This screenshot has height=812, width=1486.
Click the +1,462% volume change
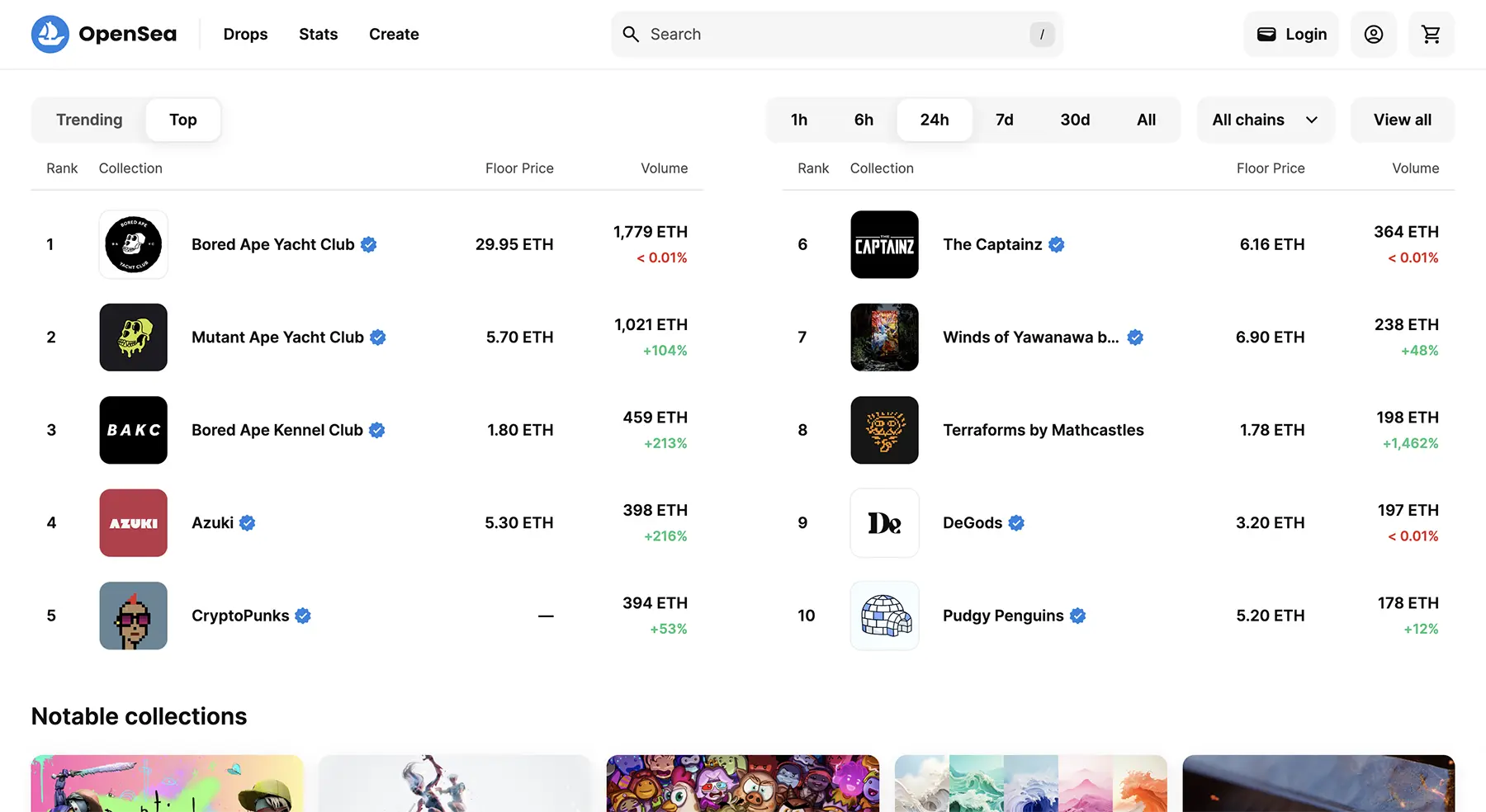tap(1411, 443)
